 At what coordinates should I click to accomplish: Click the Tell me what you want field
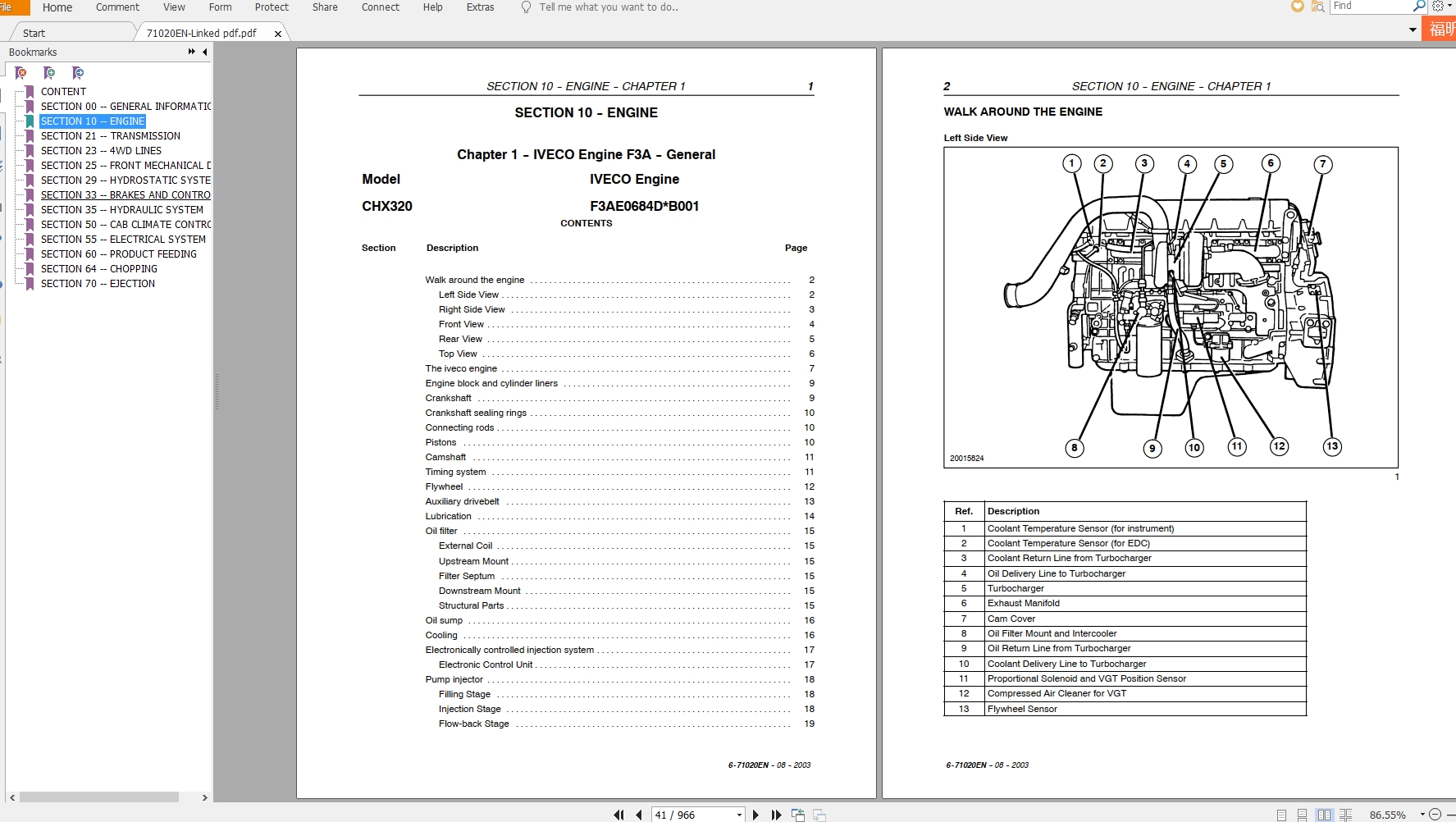pos(609,7)
